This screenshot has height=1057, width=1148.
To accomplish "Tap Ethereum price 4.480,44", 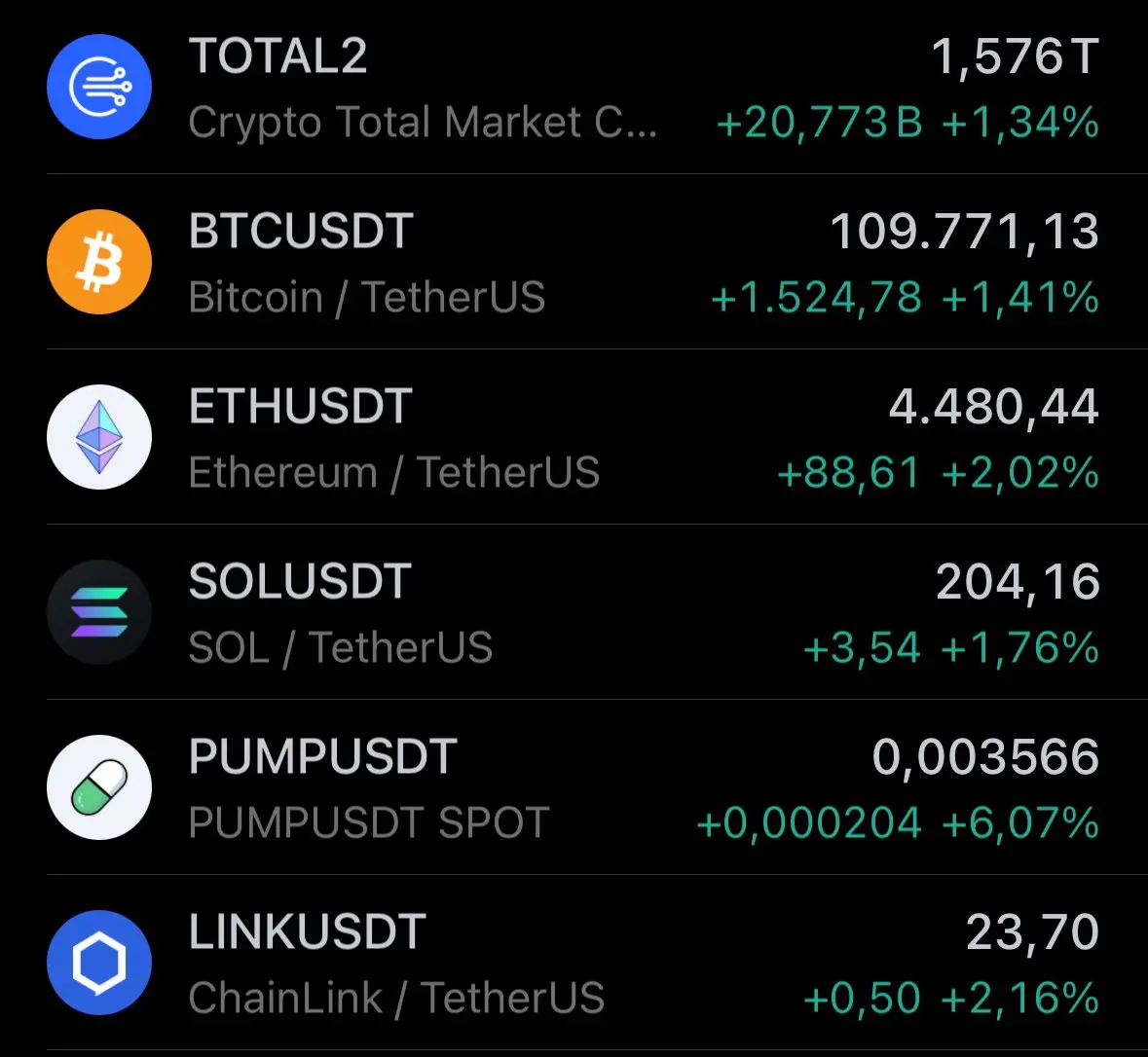I will click(x=993, y=408).
